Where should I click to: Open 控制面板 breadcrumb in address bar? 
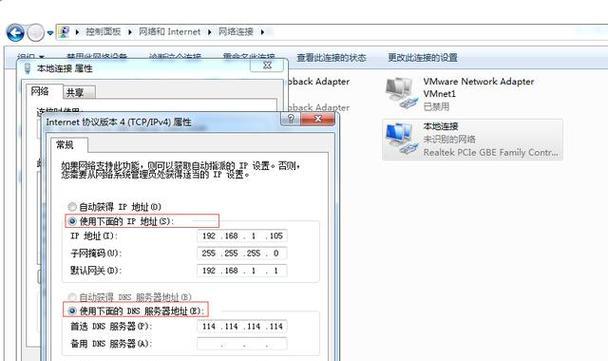click(x=103, y=32)
